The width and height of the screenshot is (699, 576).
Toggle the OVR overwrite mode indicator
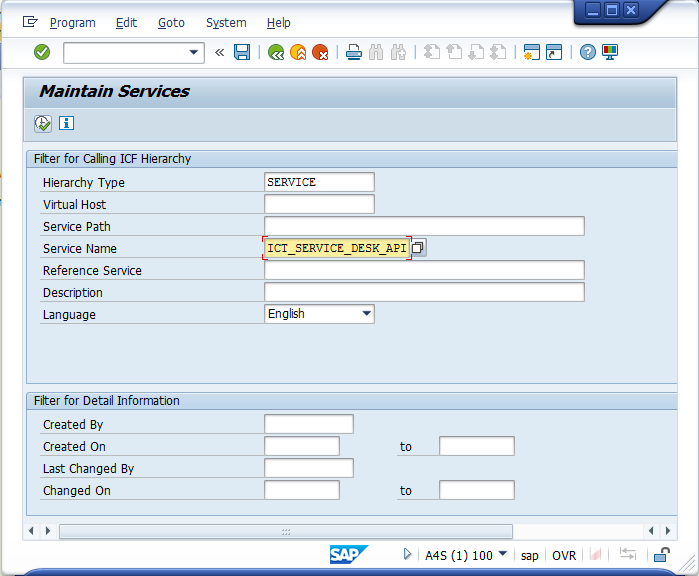tap(564, 555)
